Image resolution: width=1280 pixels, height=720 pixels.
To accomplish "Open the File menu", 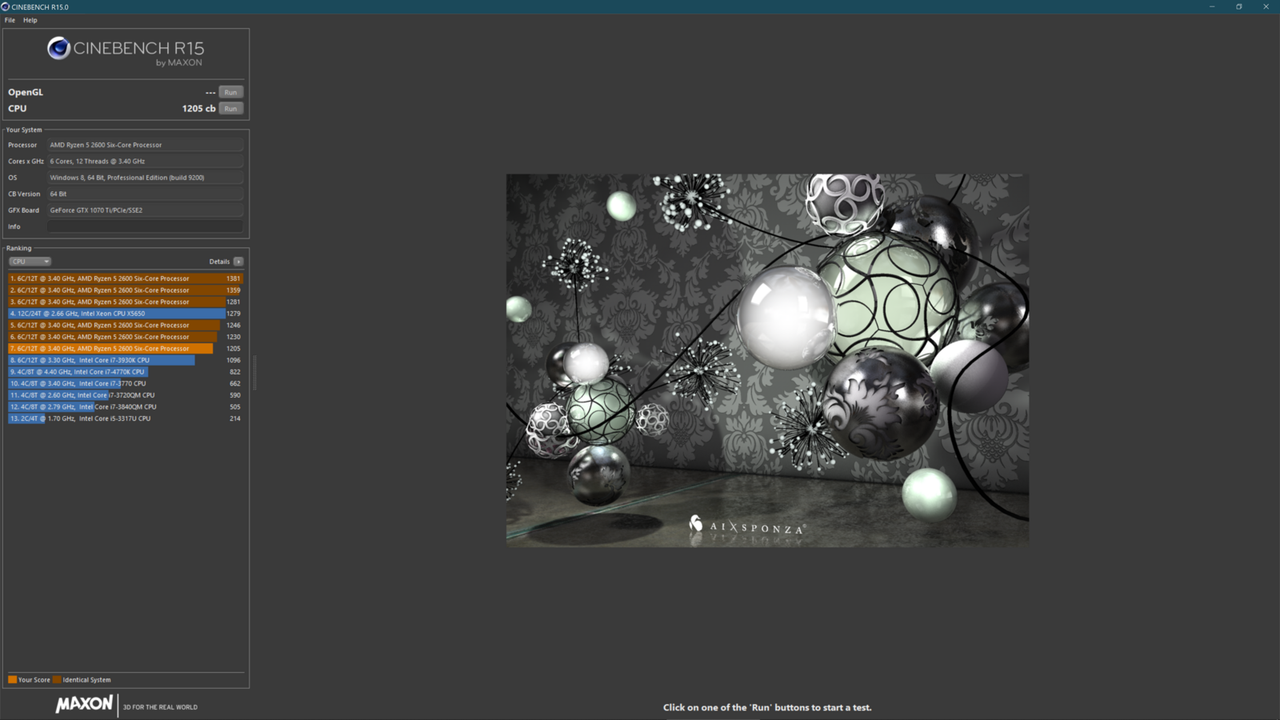I will tap(10, 20).
